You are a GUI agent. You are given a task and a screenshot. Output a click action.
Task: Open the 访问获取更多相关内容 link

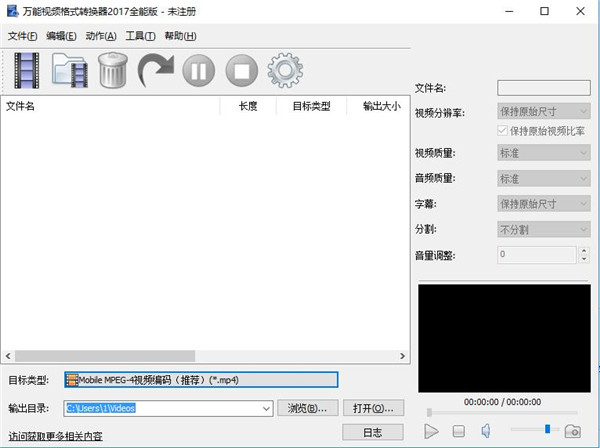[x=55, y=436]
